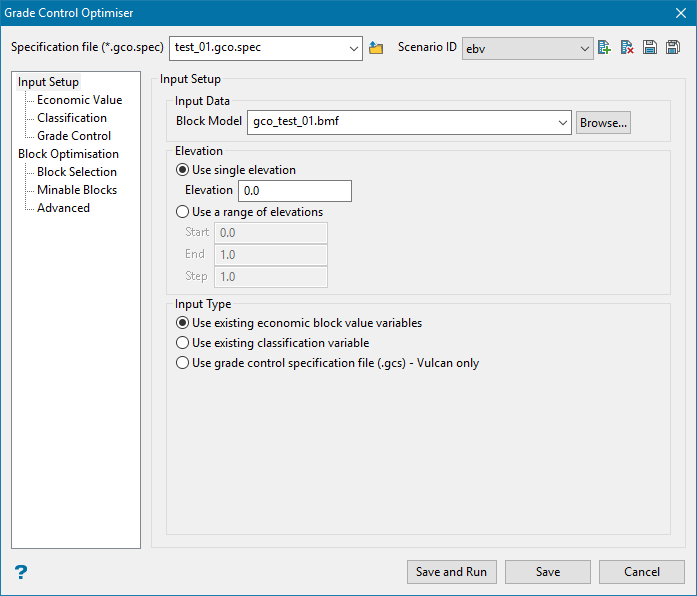Viewport: 697px width, 596px height.
Task: Click the Save and Run button
Action: click(x=451, y=572)
